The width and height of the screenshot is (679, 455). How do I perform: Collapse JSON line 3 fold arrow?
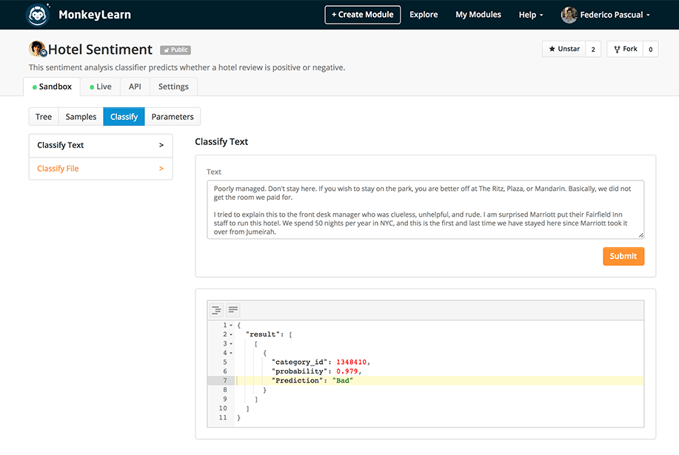pos(231,344)
